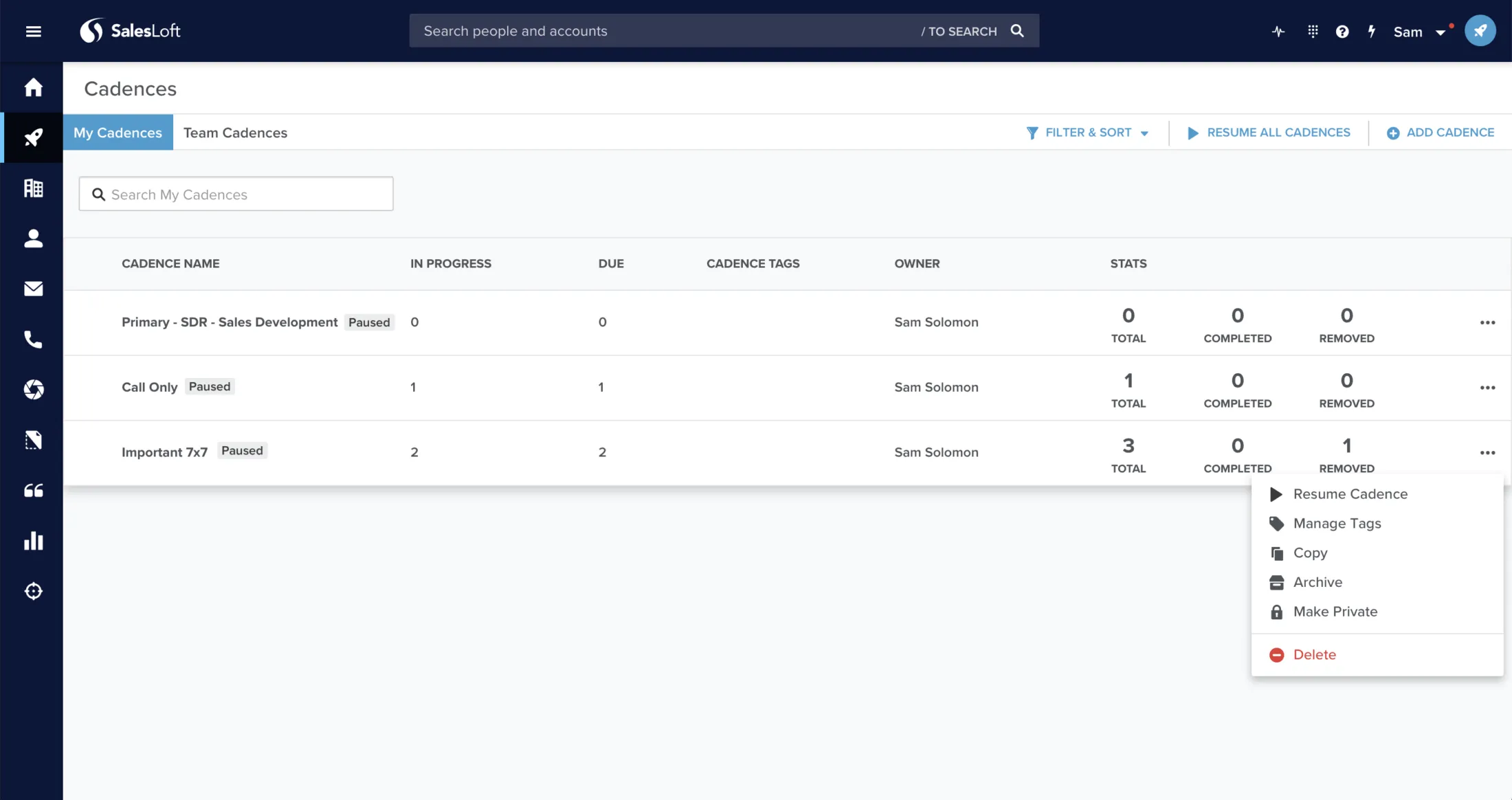Expand the Filter & Sort dropdown
The image size is (1512, 800).
[1087, 133]
